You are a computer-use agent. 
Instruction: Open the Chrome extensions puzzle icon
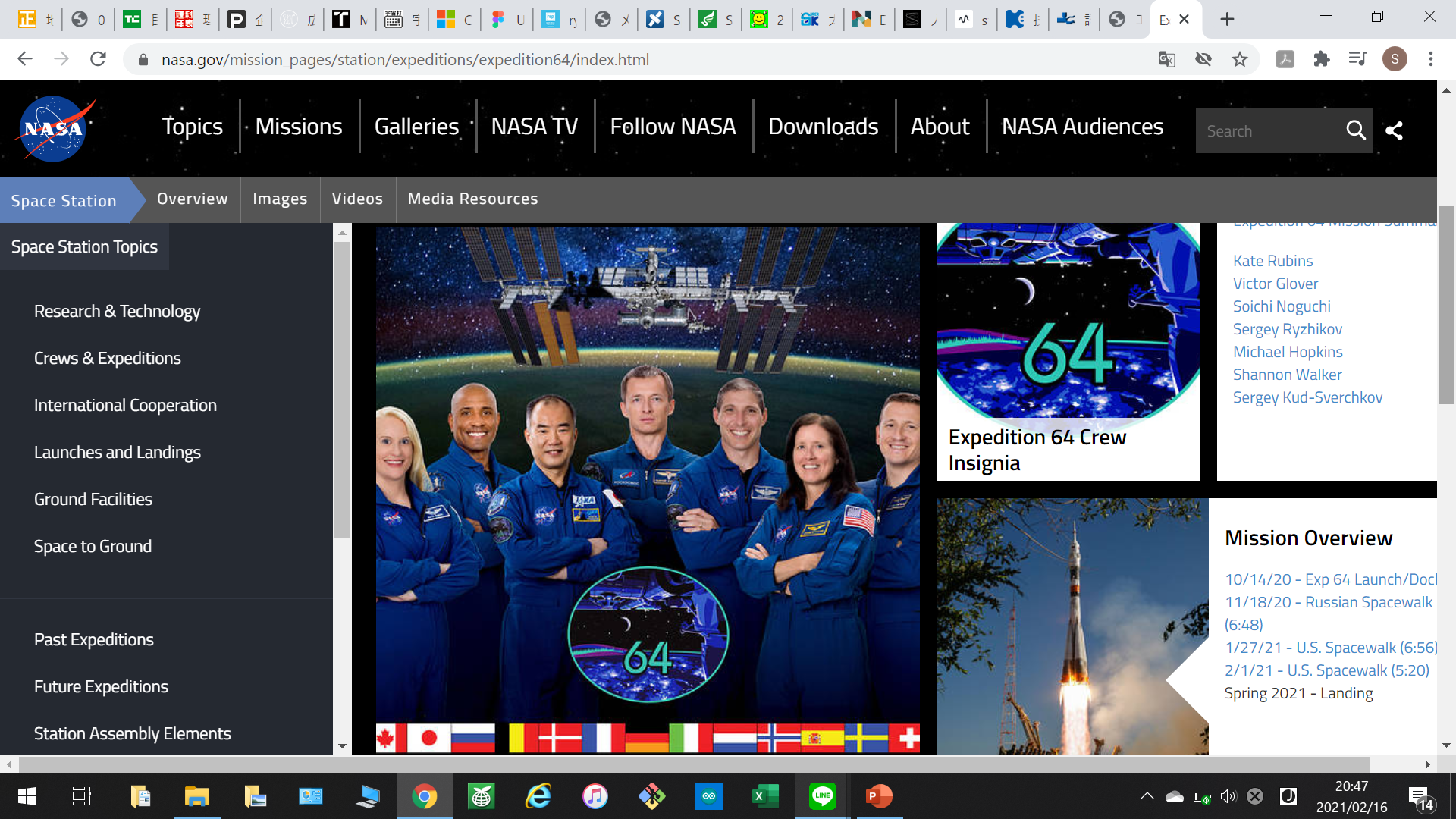[x=1322, y=59]
